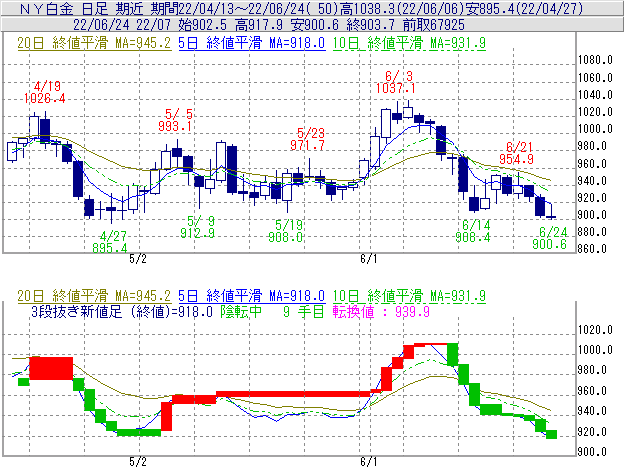Click the 6/1 date label under upper chart

click(369, 259)
